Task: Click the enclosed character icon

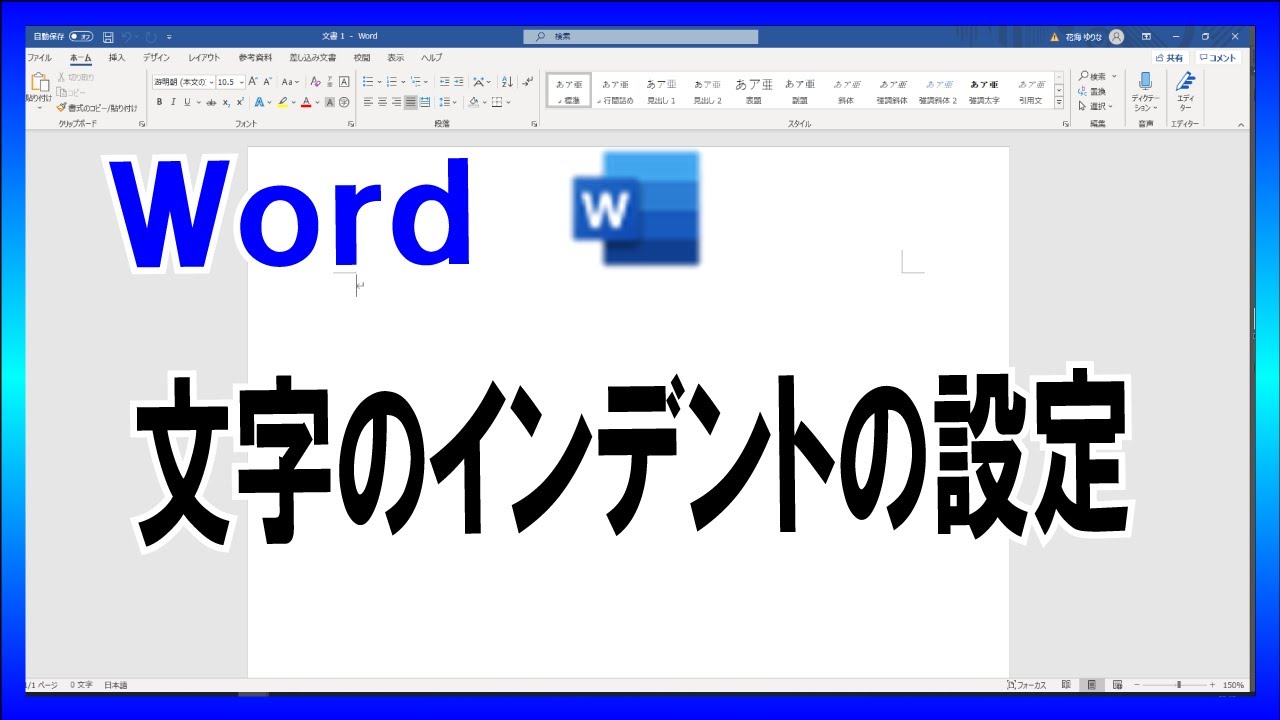Action: (x=344, y=102)
